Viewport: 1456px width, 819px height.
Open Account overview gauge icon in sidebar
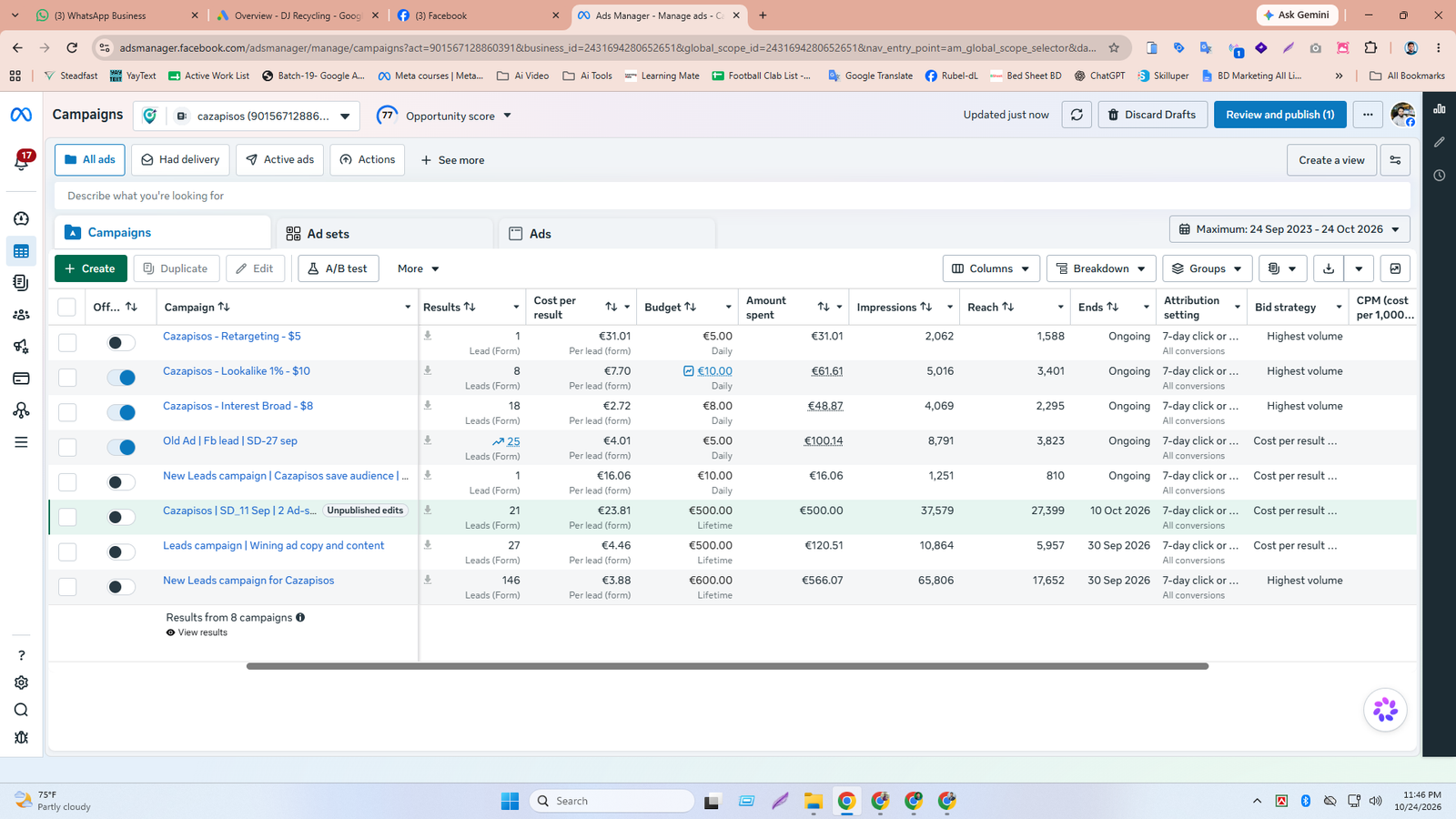click(21, 218)
